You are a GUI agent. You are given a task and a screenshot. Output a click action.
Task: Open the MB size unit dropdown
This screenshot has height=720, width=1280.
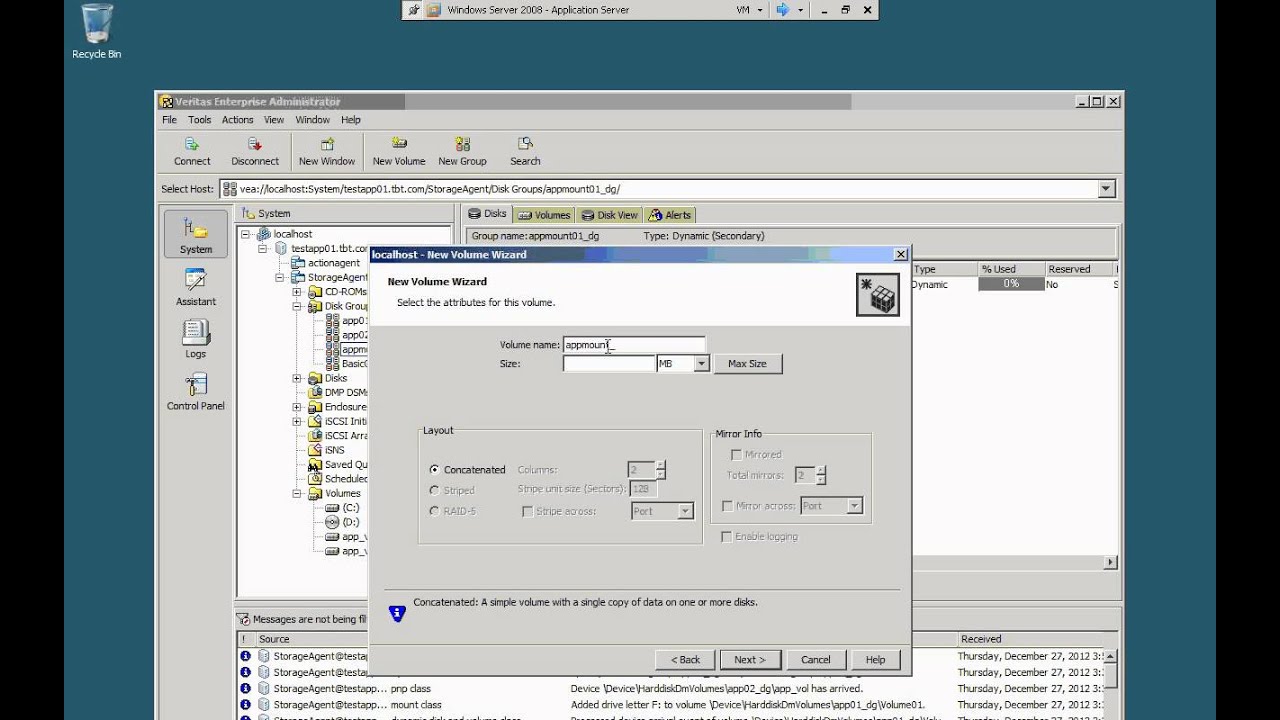coord(701,364)
